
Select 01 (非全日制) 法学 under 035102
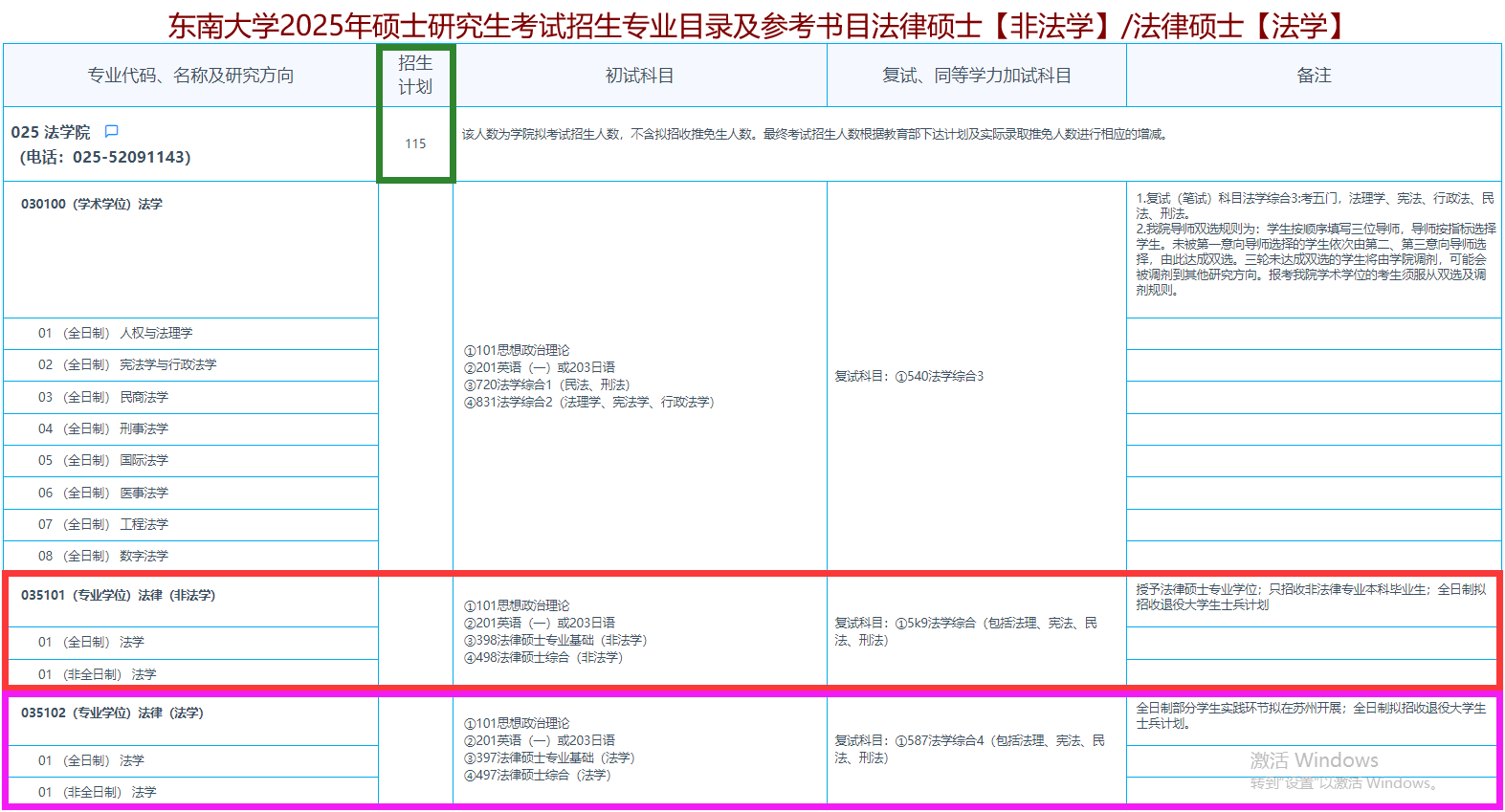tap(97, 792)
